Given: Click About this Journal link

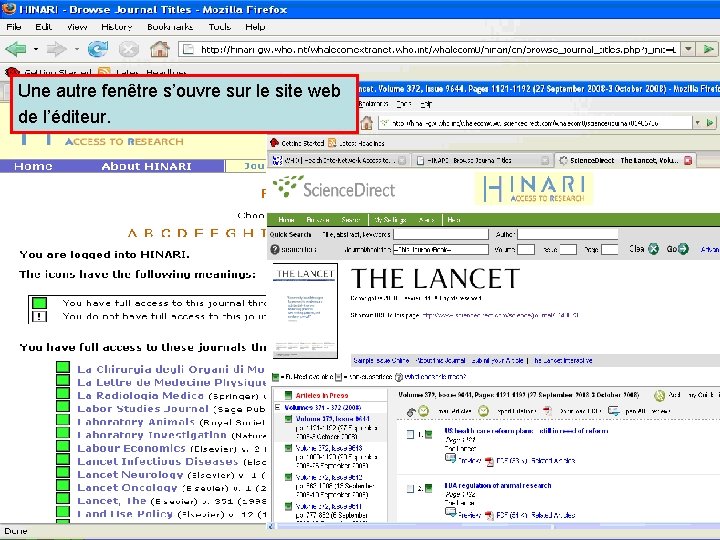Looking at the screenshot, I should (x=440, y=360).
